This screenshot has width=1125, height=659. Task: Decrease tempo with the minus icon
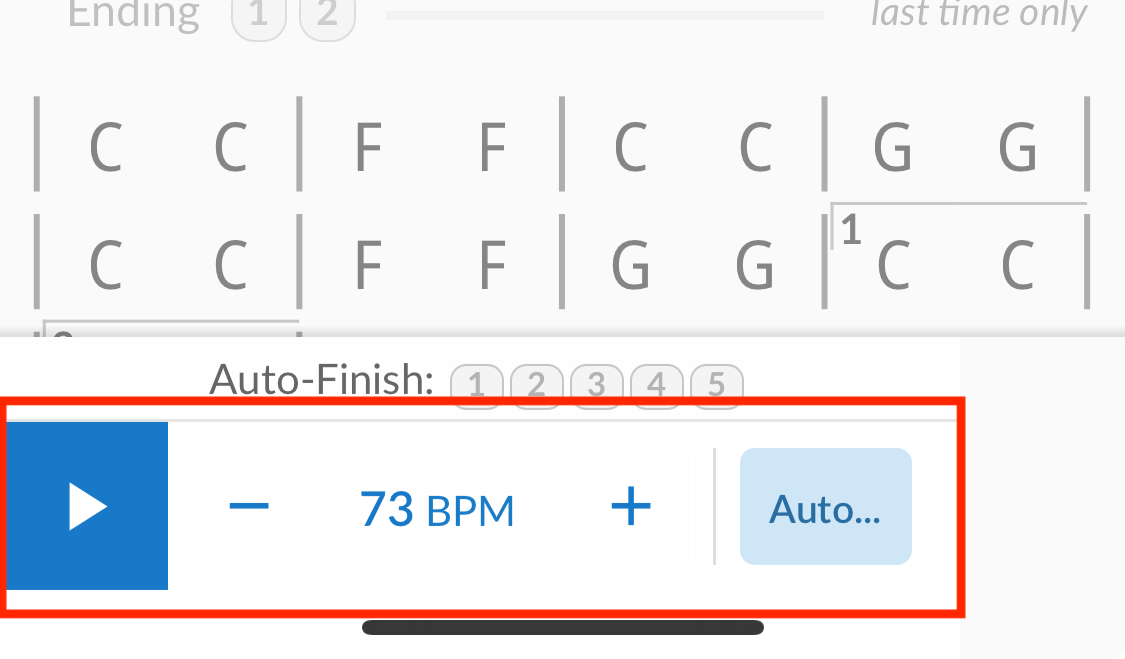click(249, 506)
